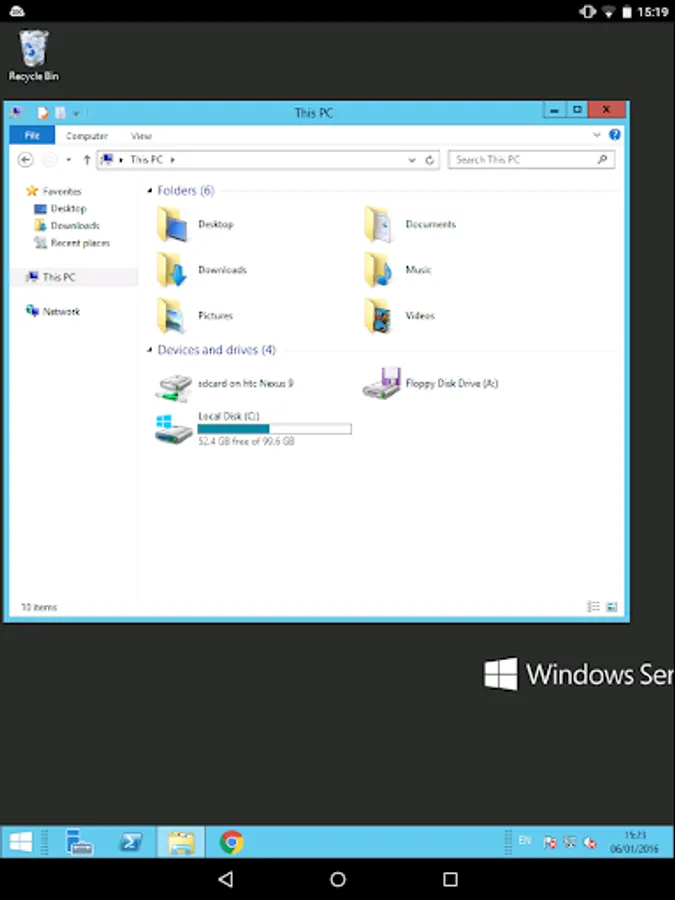Switch to Details view in status bar

593,606
